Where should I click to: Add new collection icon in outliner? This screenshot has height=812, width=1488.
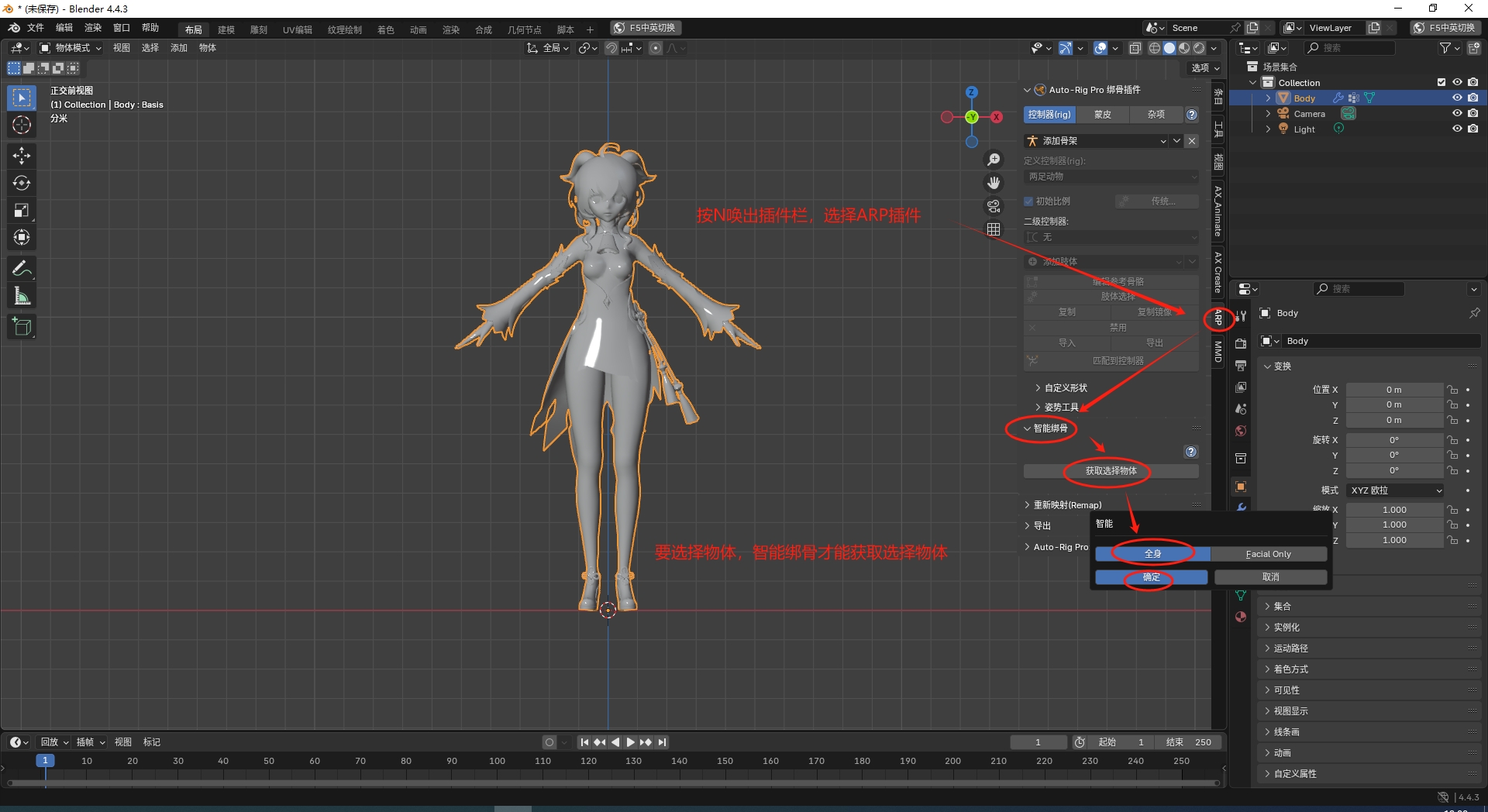pos(1475,48)
